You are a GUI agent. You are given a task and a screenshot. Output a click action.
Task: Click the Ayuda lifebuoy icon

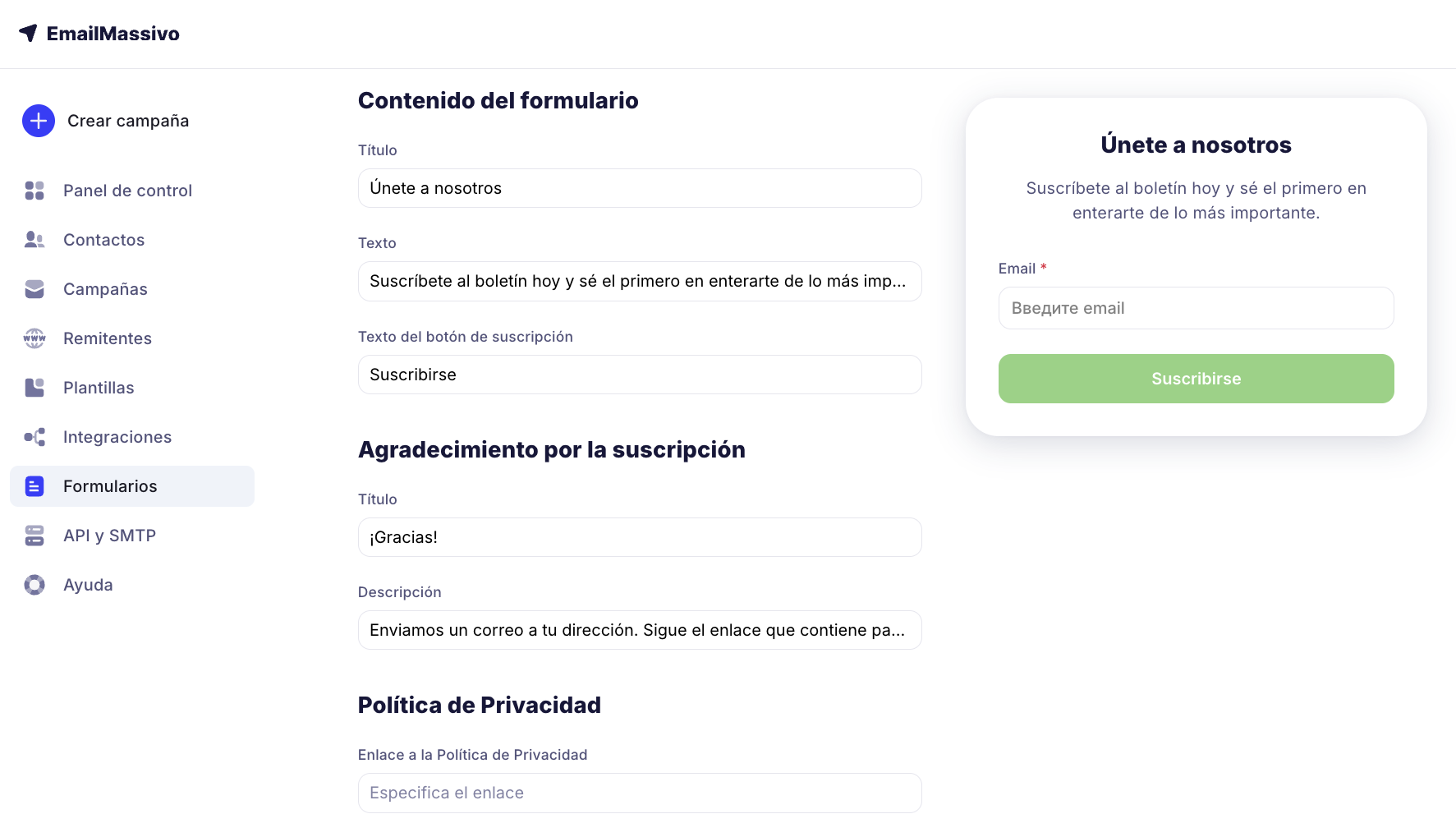coord(34,585)
